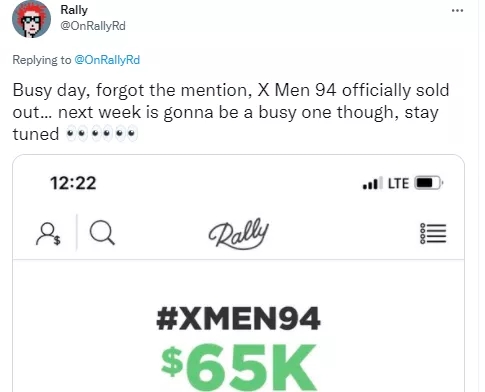The height and width of the screenshot is (392, 485).
Task: Open search with the magnifier icon
Action: [102, 233]
